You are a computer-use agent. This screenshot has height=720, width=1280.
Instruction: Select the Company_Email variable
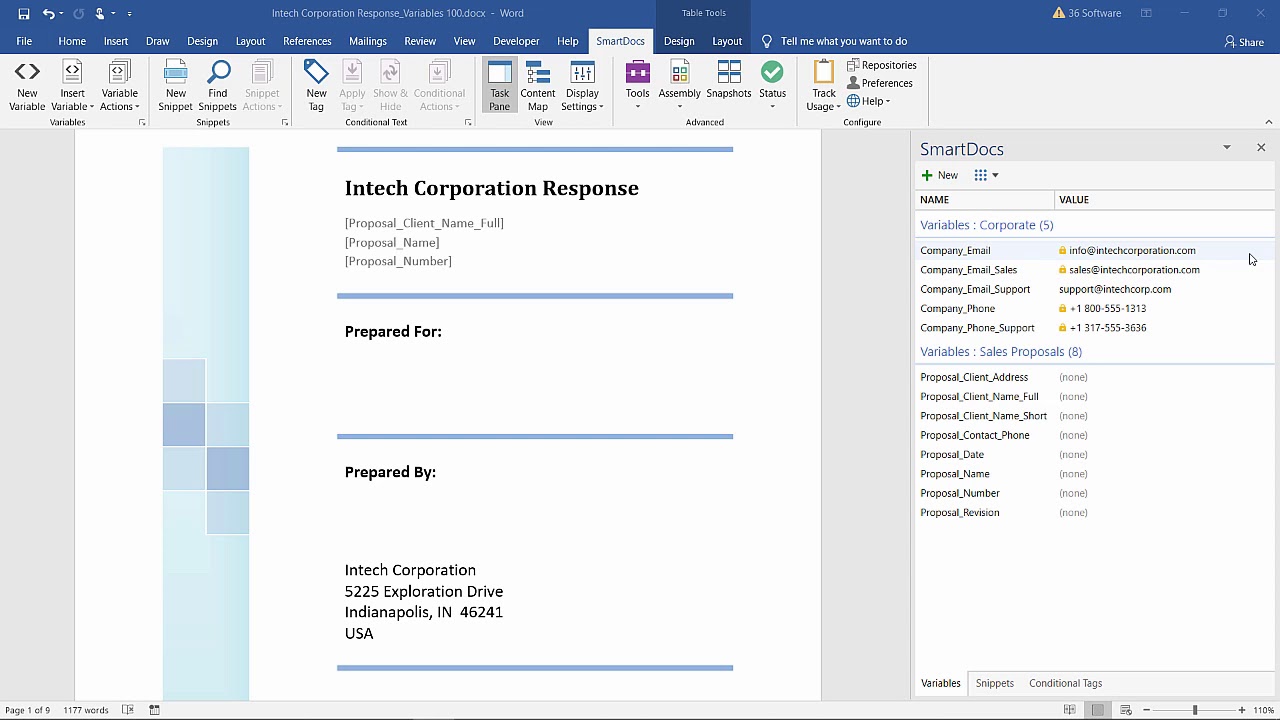coord(1095,250)
